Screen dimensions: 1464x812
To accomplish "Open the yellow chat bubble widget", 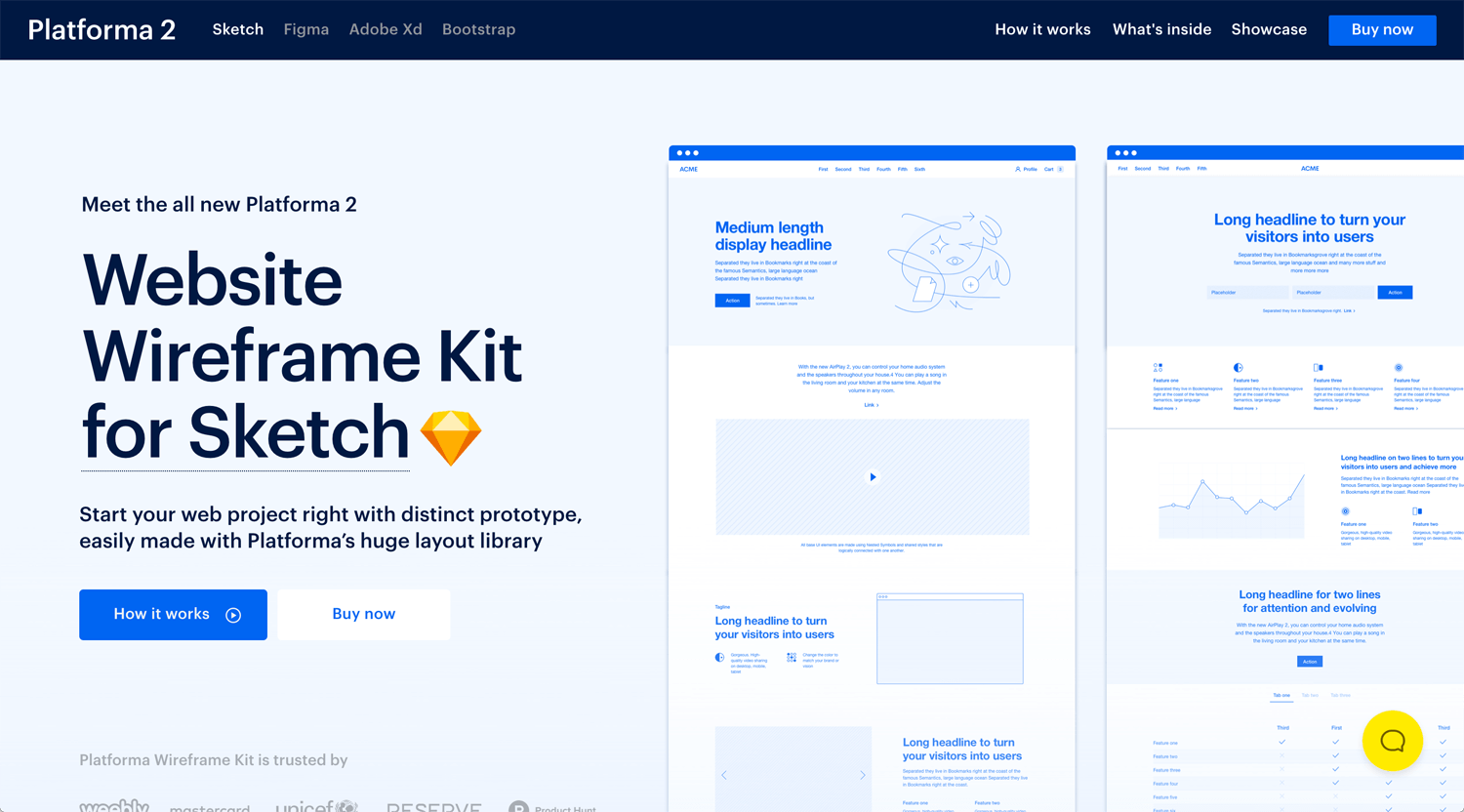I will (x=1393, y=741).
